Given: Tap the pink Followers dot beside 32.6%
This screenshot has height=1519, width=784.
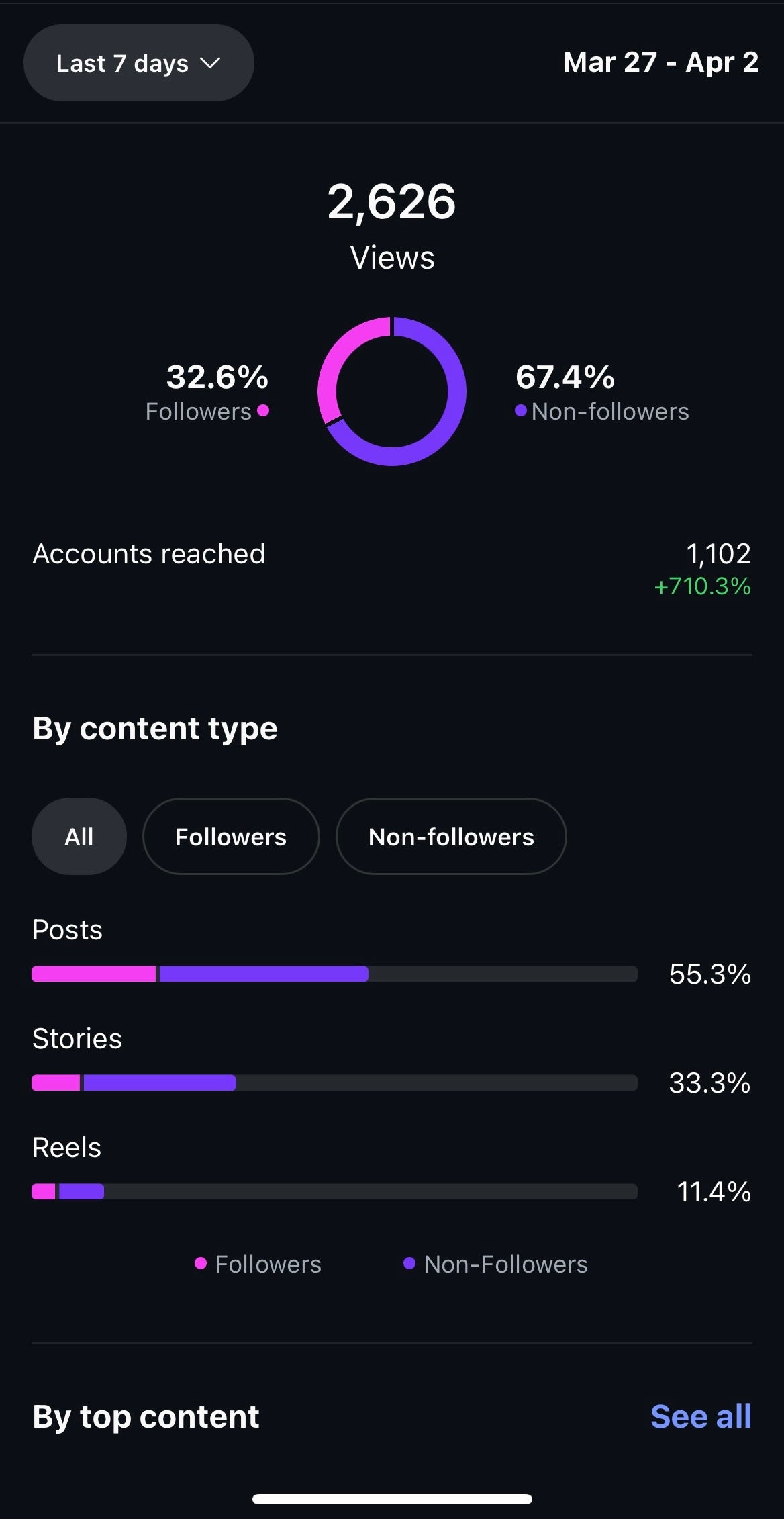Looking at the screenshot, I should coord(263,410).
